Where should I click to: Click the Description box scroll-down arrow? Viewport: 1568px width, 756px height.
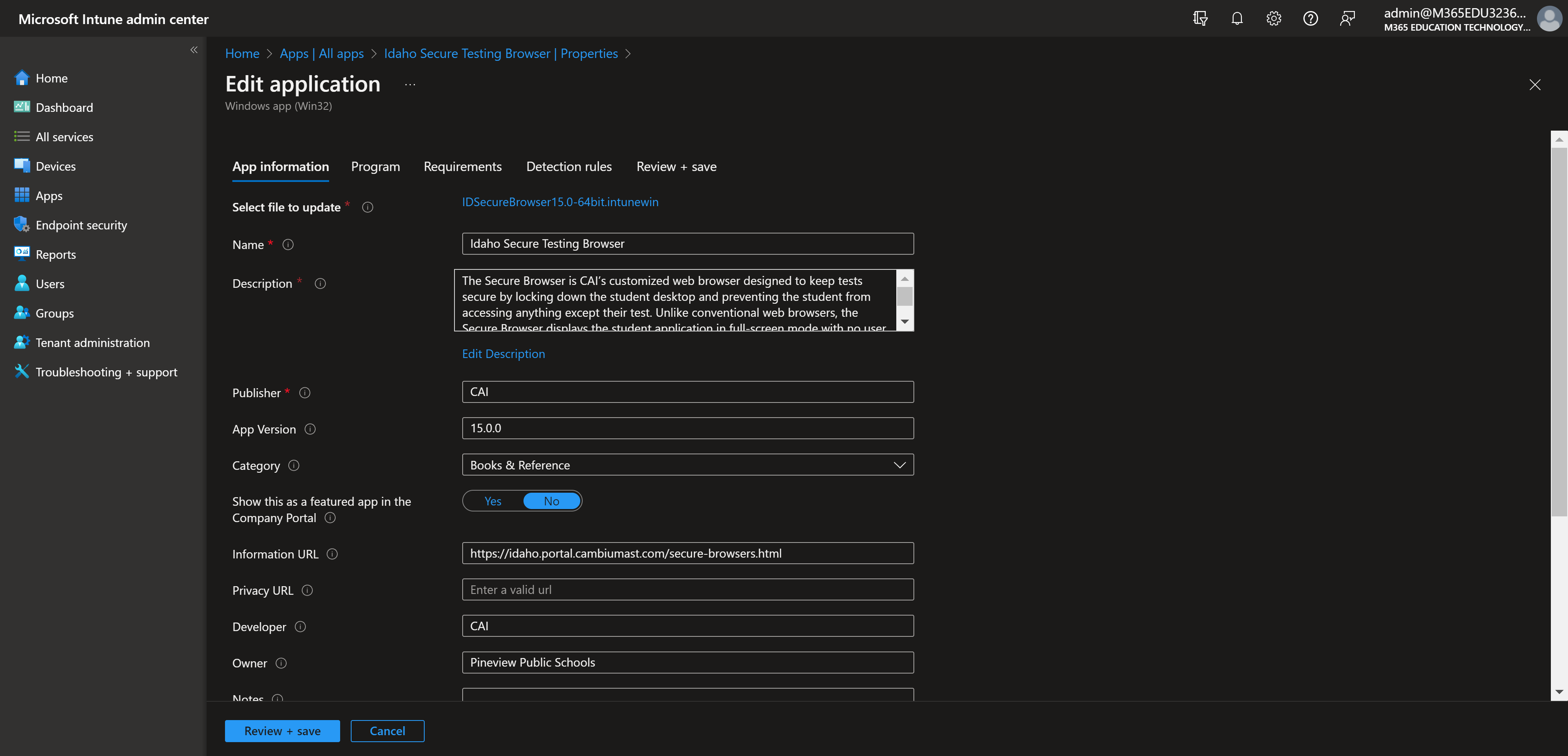pos(905,322)
